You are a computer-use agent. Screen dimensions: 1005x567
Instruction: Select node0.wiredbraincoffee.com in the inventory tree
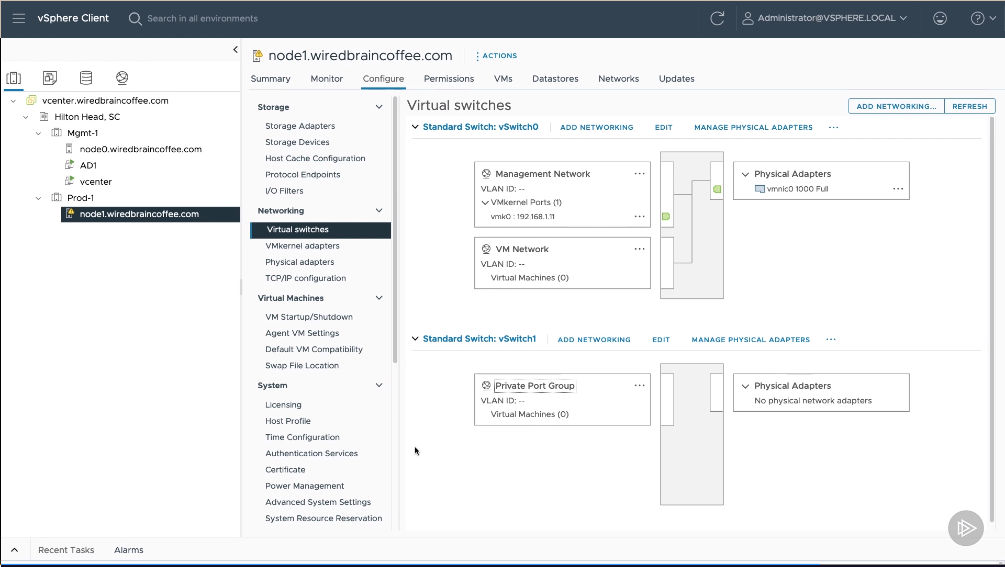click(x=141, y=149)
